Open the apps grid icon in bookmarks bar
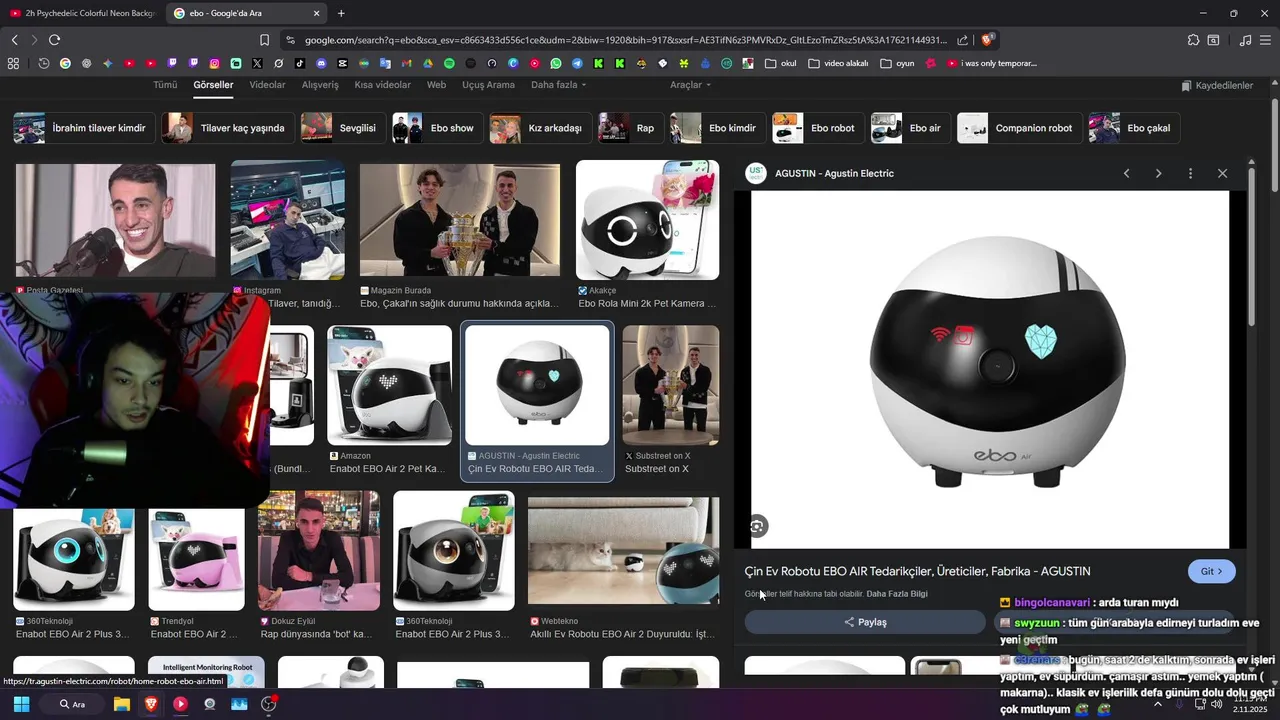 tap(13, 63)
